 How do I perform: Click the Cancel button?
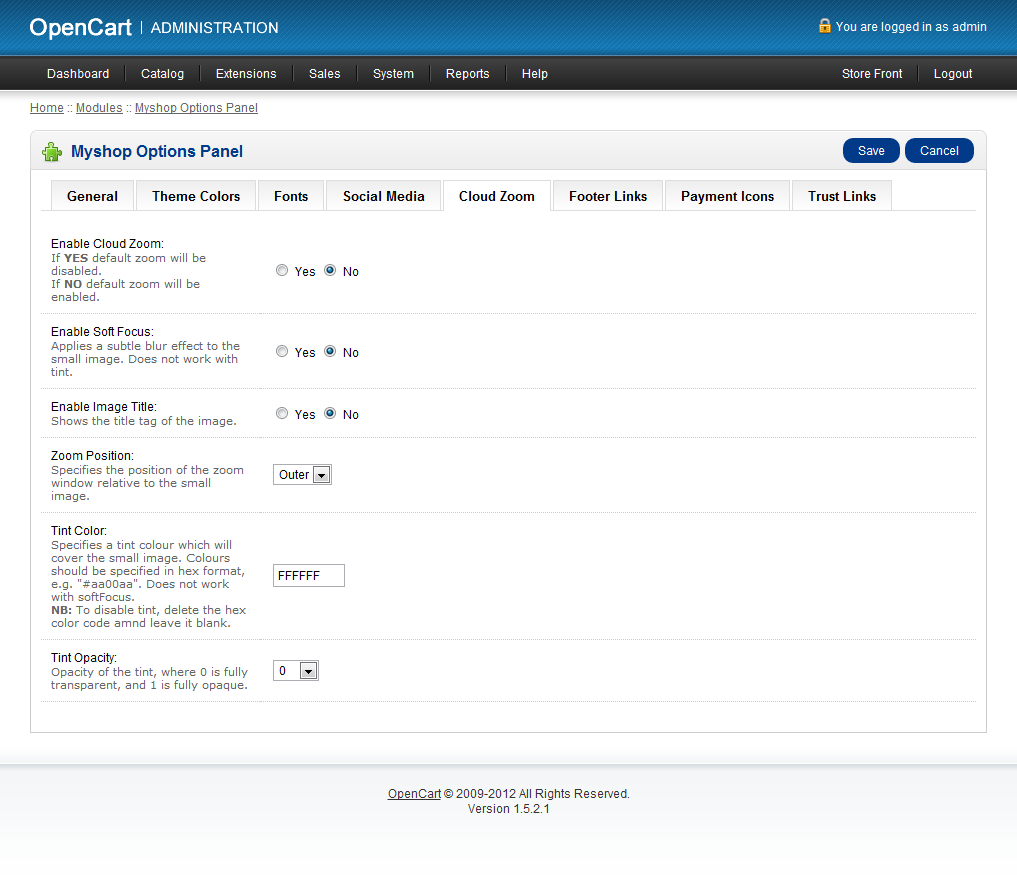pyautogui.click(x=939, y=150)
